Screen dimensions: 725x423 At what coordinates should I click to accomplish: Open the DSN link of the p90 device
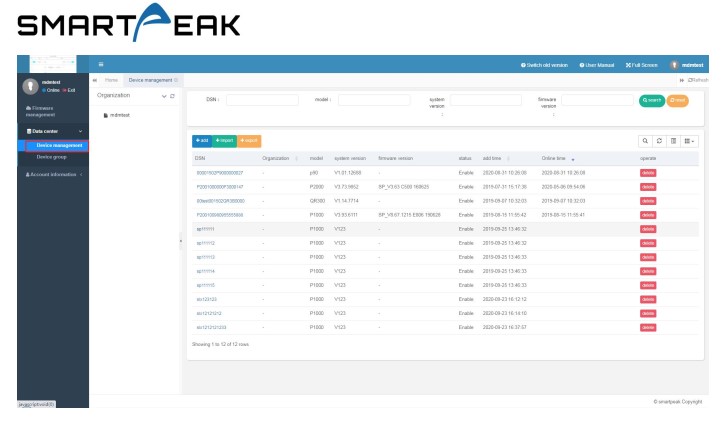(x=220, y=173)
